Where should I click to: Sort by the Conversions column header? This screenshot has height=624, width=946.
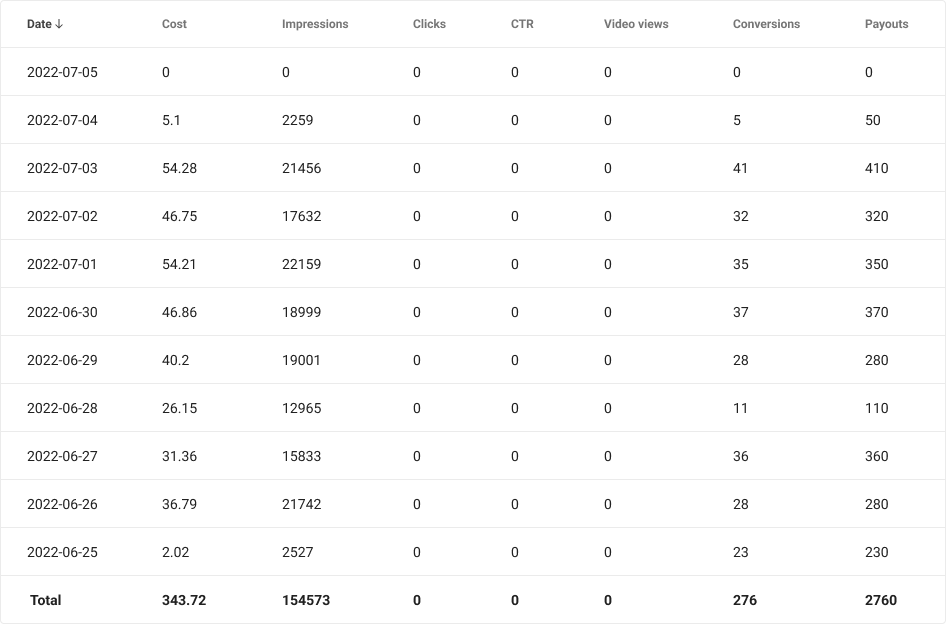[766, 24]
